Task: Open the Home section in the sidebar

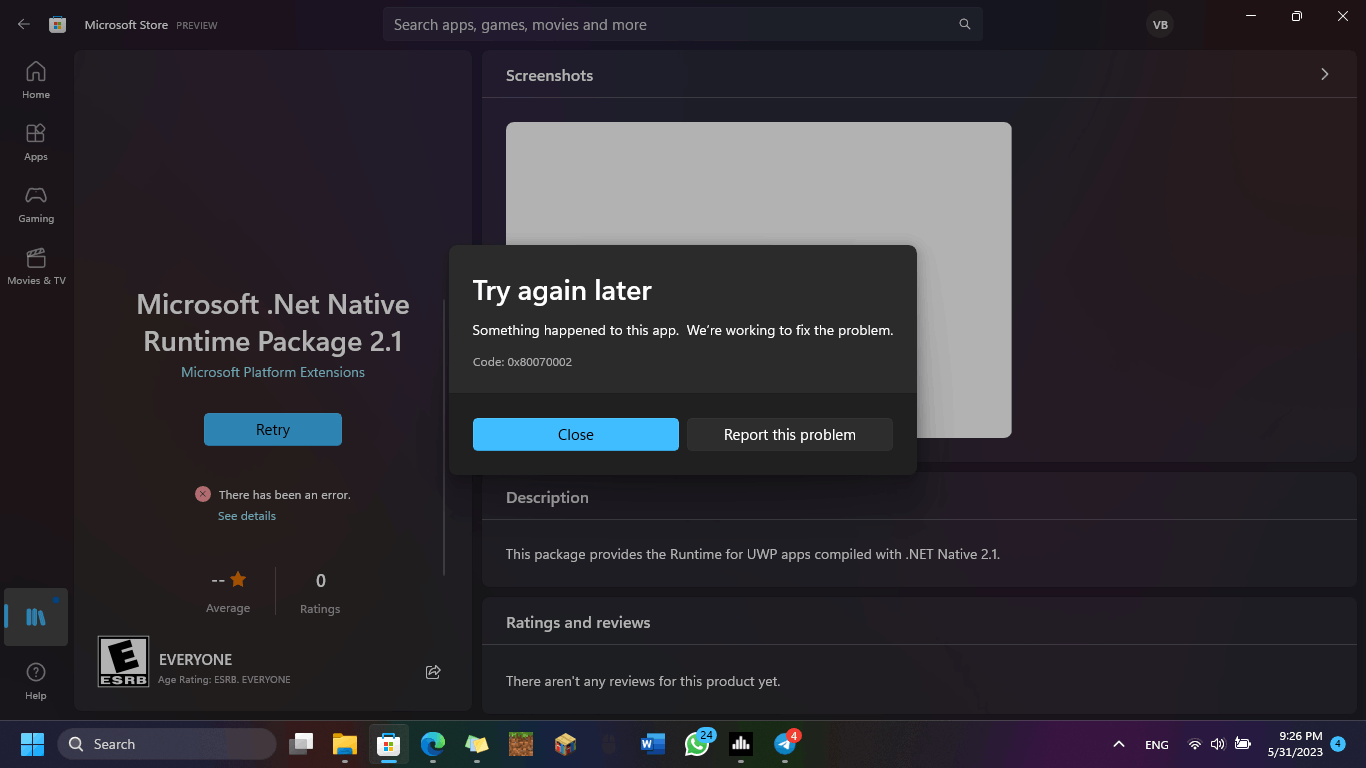Action: tap(35, 78)
